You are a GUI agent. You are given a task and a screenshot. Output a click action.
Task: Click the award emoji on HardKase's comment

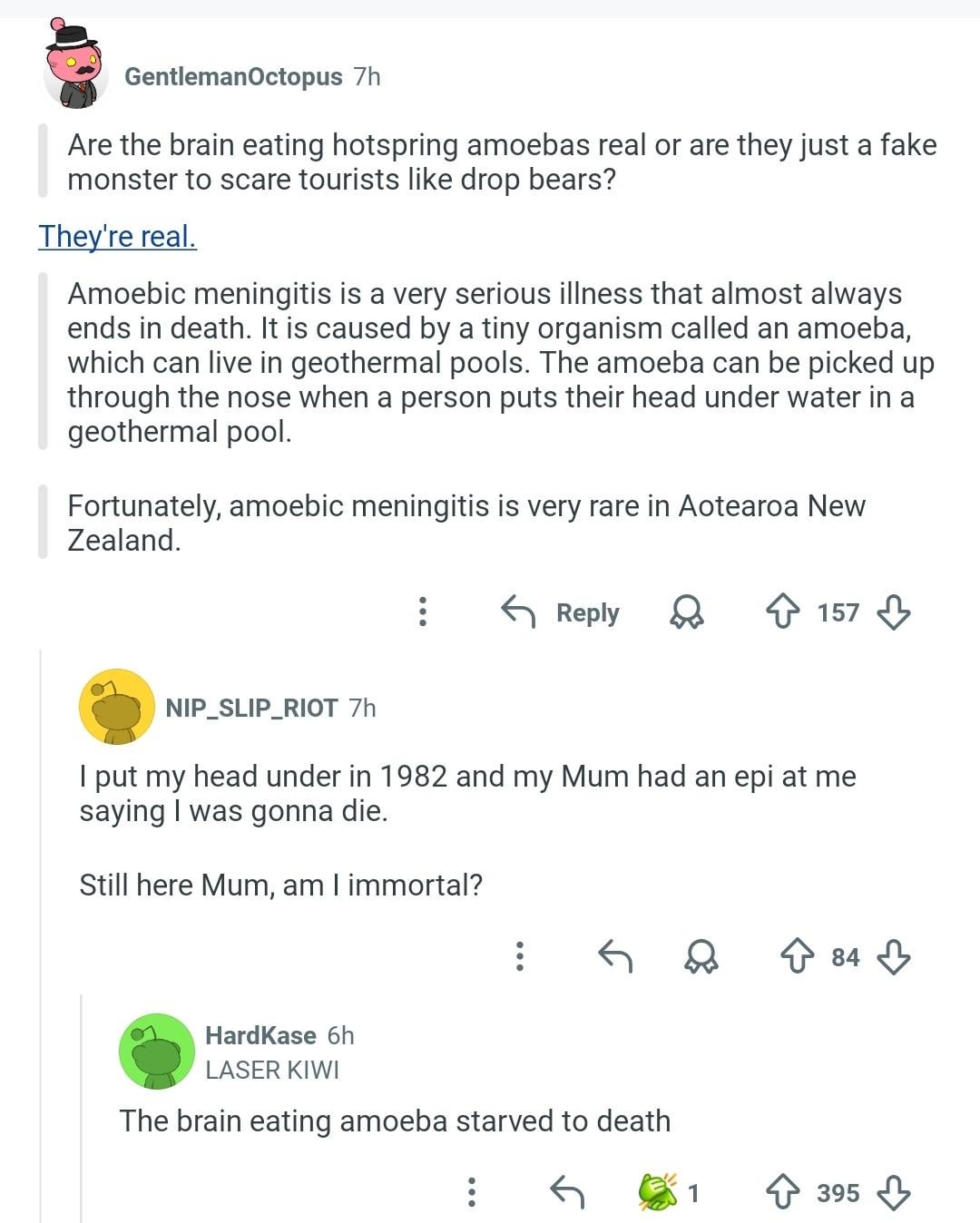[x=658, y=1191]
